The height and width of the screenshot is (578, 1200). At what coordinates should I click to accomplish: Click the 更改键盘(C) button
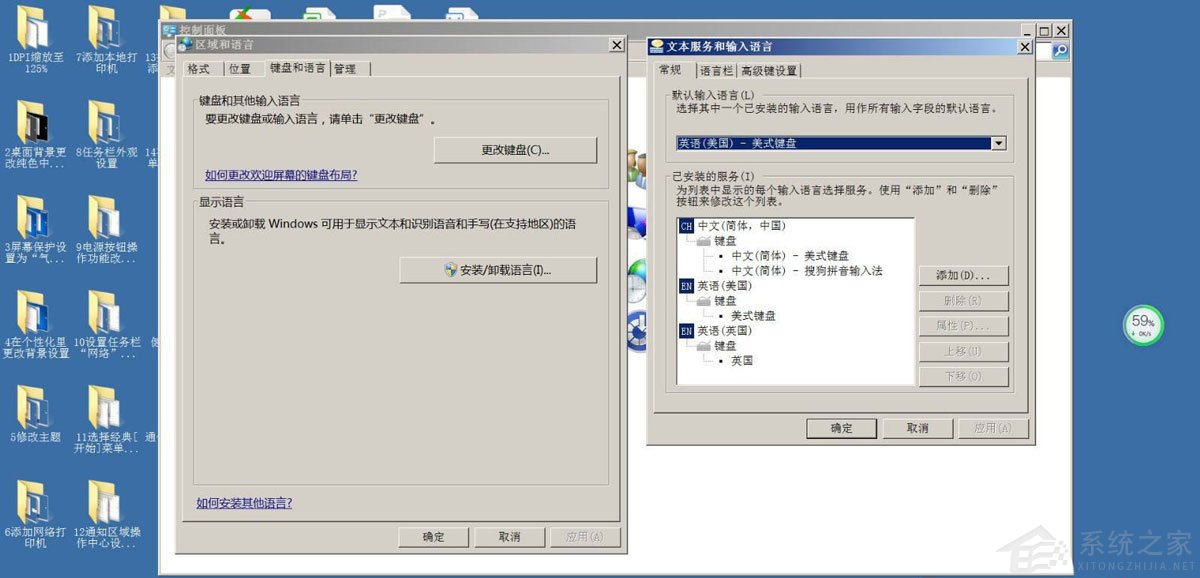click(516, 149)
